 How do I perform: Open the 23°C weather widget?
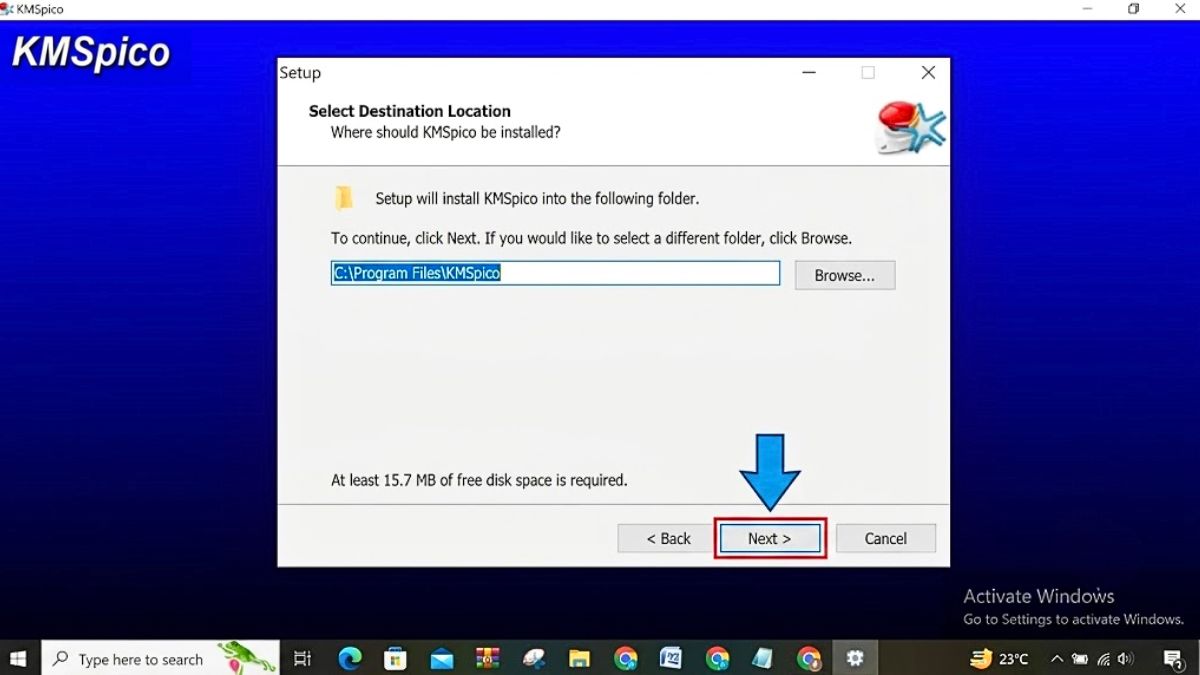(999, 658)
